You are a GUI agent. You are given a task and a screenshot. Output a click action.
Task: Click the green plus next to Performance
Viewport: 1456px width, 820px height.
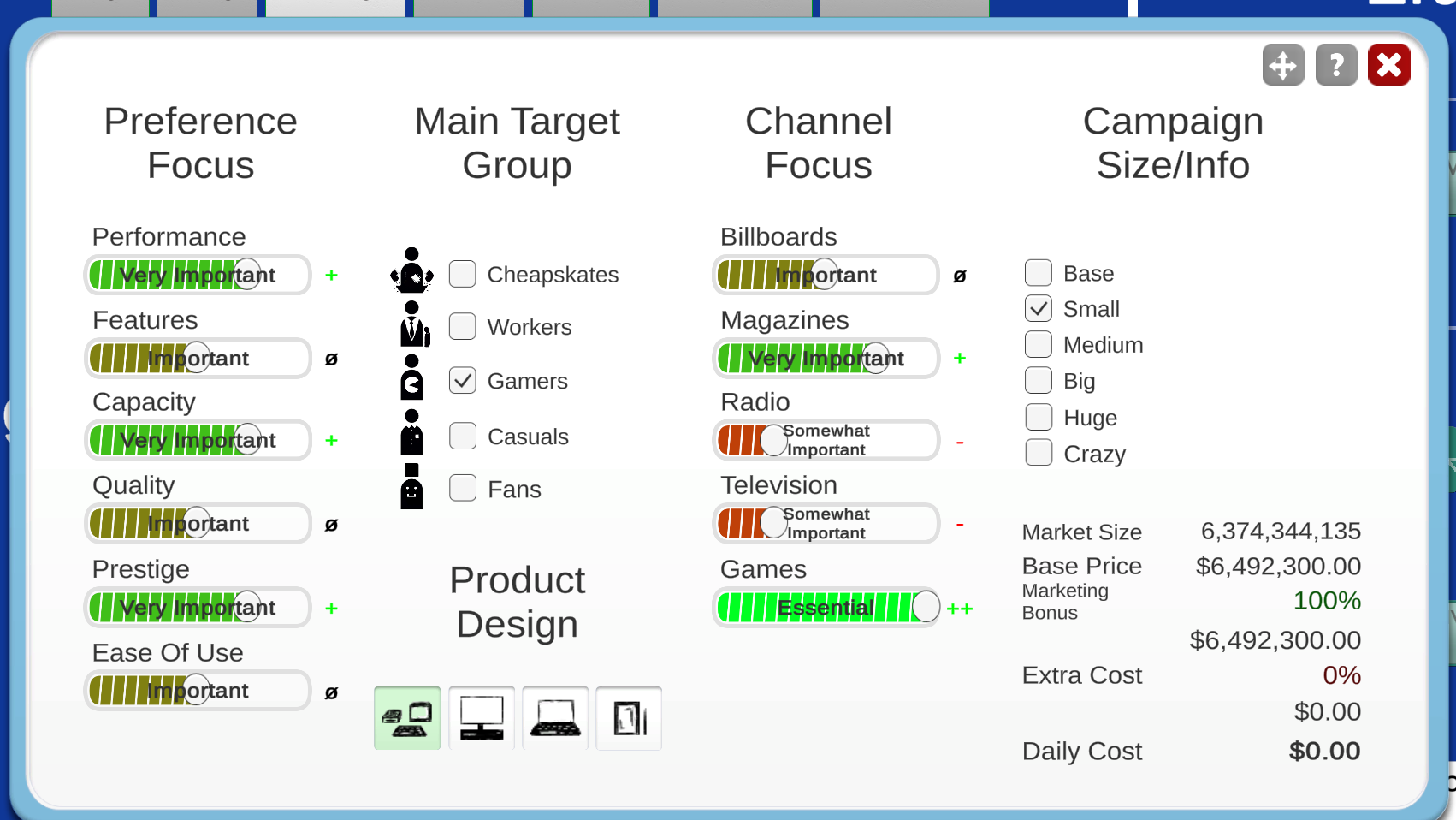332,275
